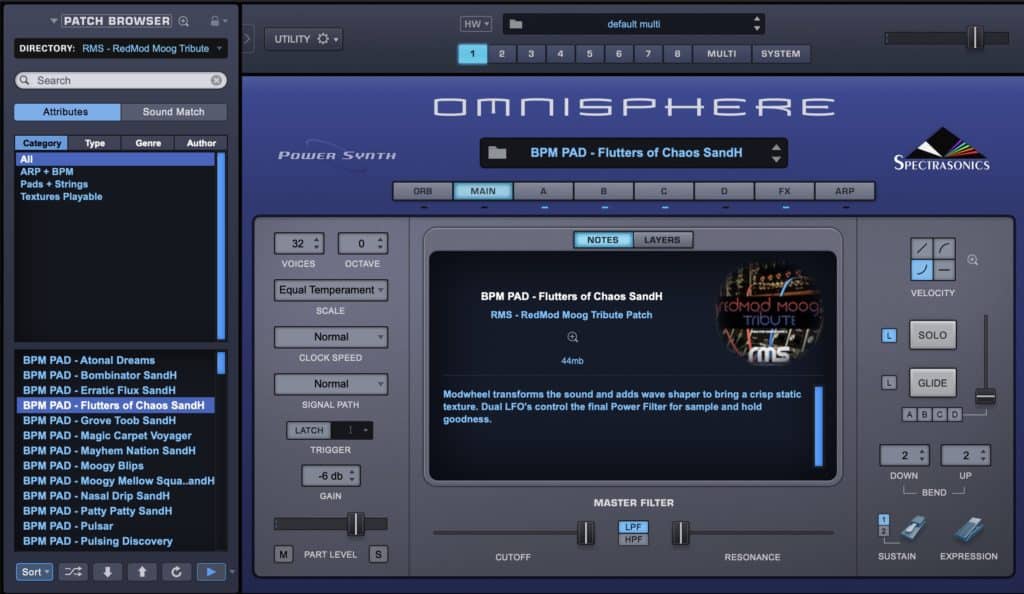The width and height of the screenshot is (1024, 594).
Task: Step the default multi preset selector arrows
Action: pos(756,24)
